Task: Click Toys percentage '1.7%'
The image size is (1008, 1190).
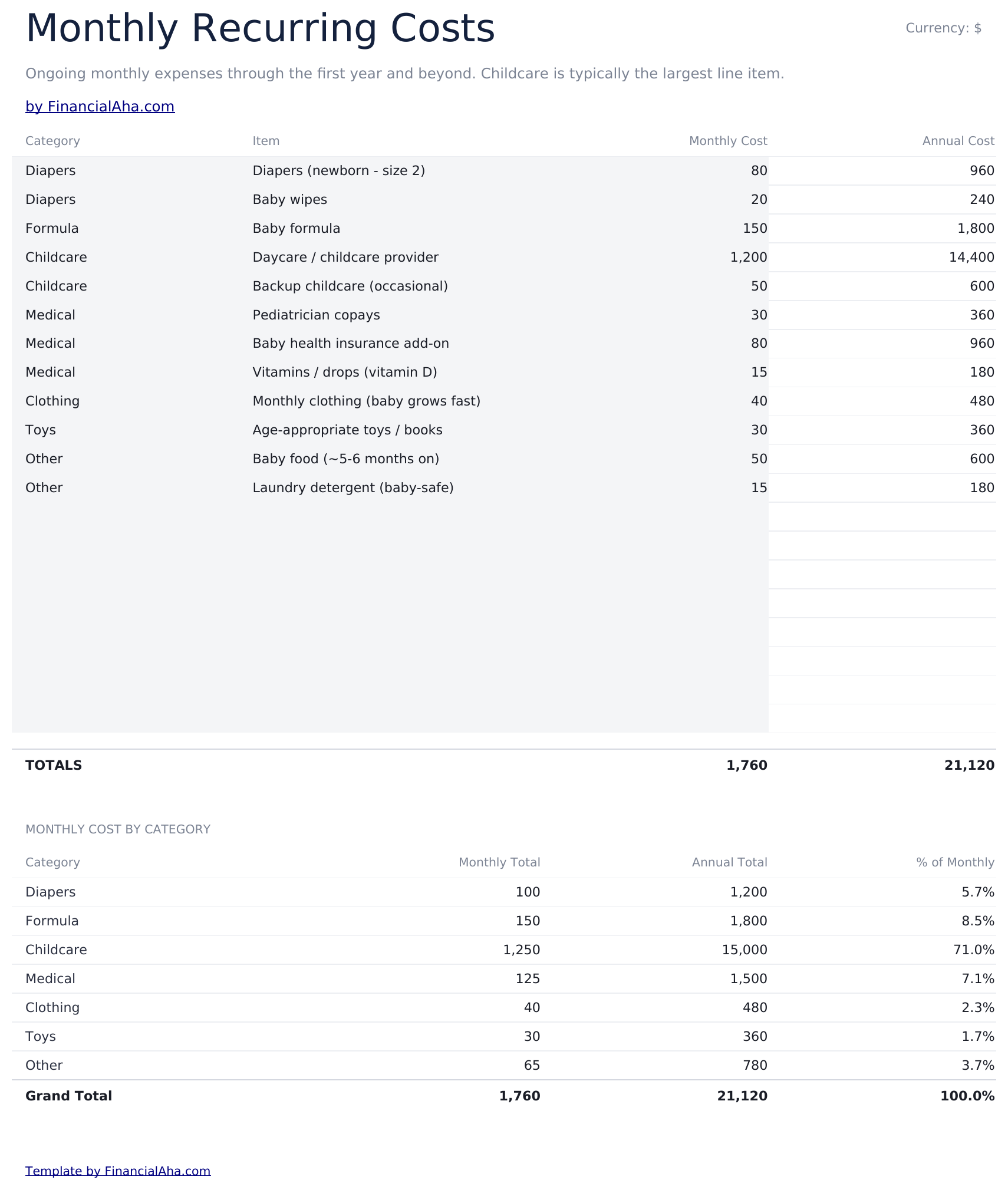Action: point(978,1037)
